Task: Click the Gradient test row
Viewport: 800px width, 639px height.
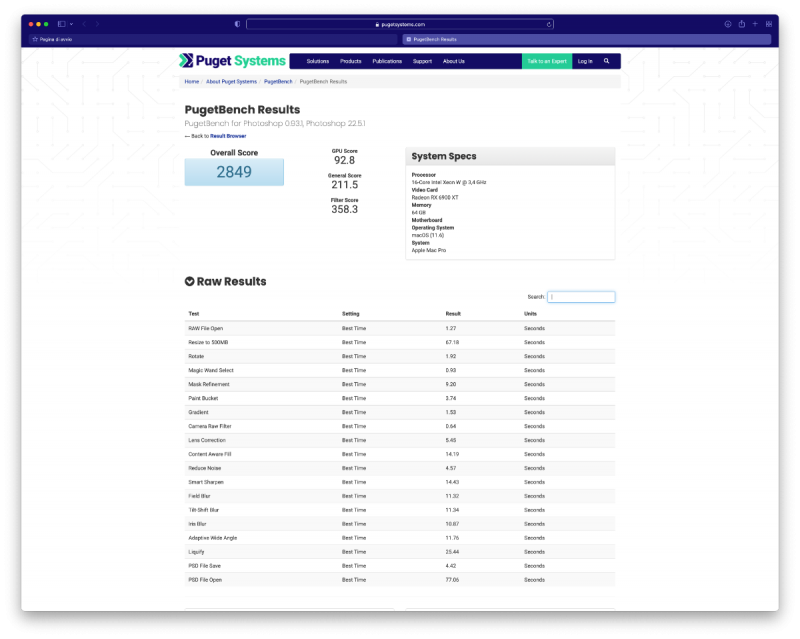Action: click(399, 412)
